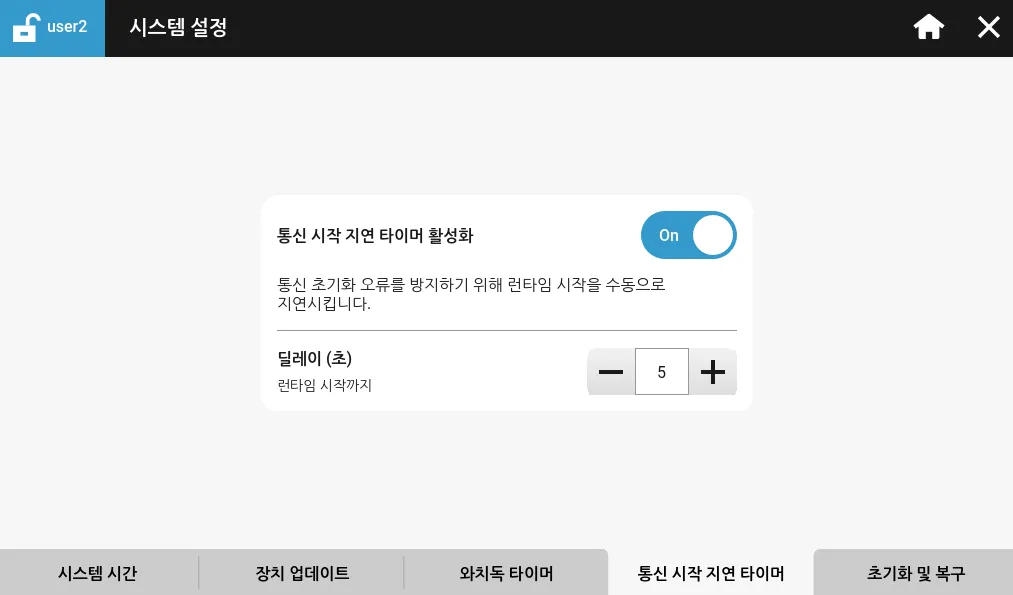Decrease the delay with the minus icon
The height and width of the screenshot is (595, 1013).
coord(611,373)
